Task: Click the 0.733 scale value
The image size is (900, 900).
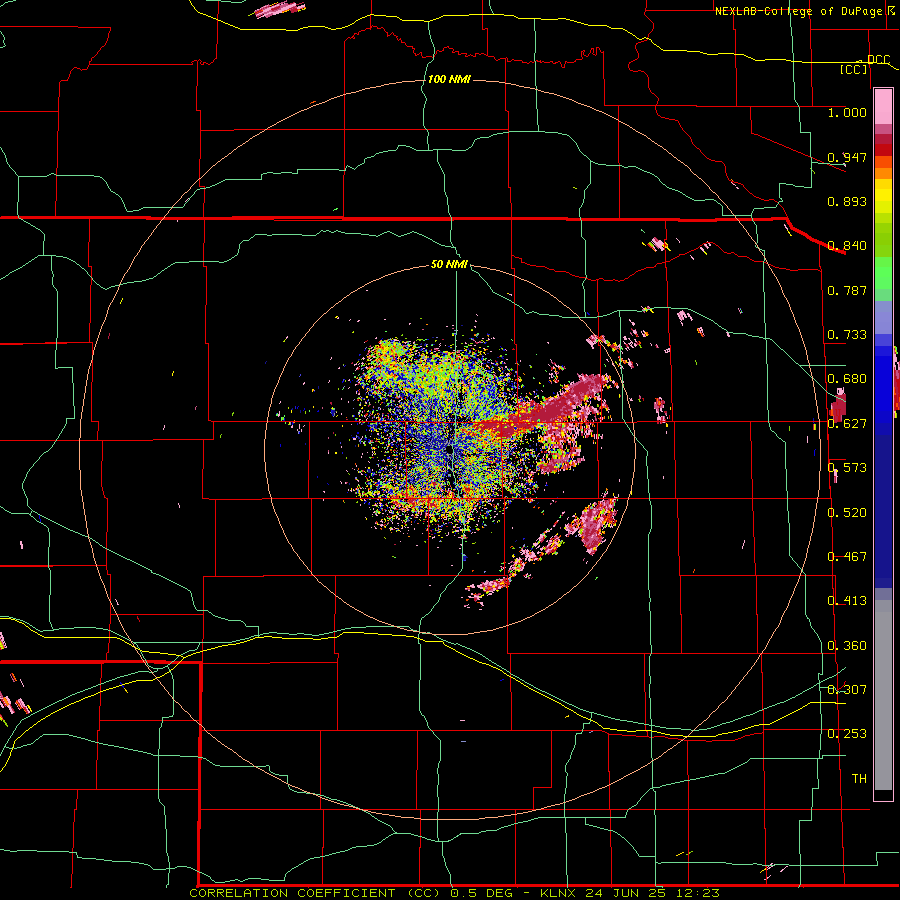Action: pyautogui.click(x=847, y=335)
